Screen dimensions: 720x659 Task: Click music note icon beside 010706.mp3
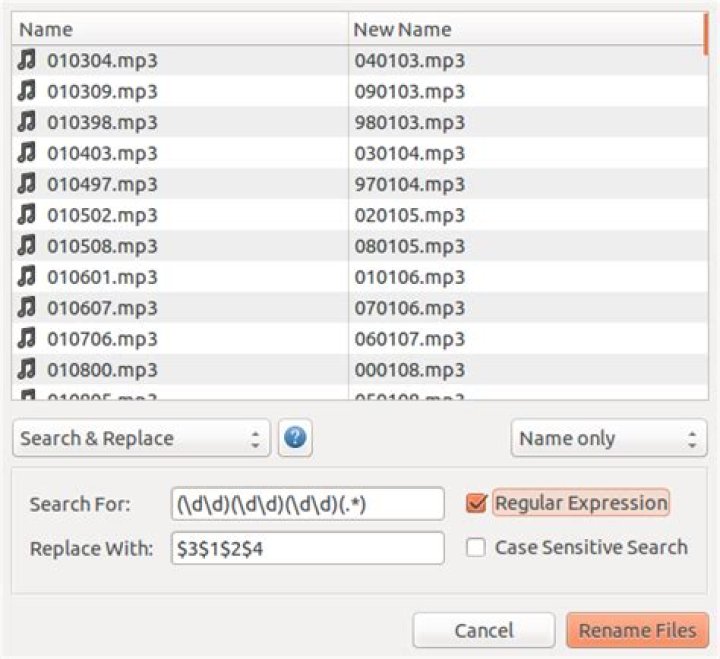pyautogui.click(x=27, y=338)
